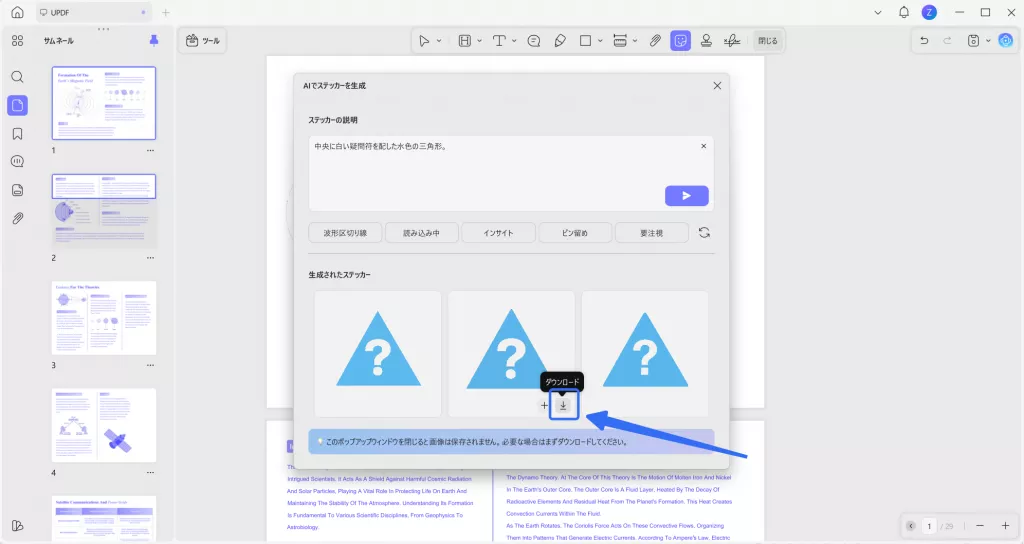
Task: Redo the last action
Action: [x=948, y=40]
